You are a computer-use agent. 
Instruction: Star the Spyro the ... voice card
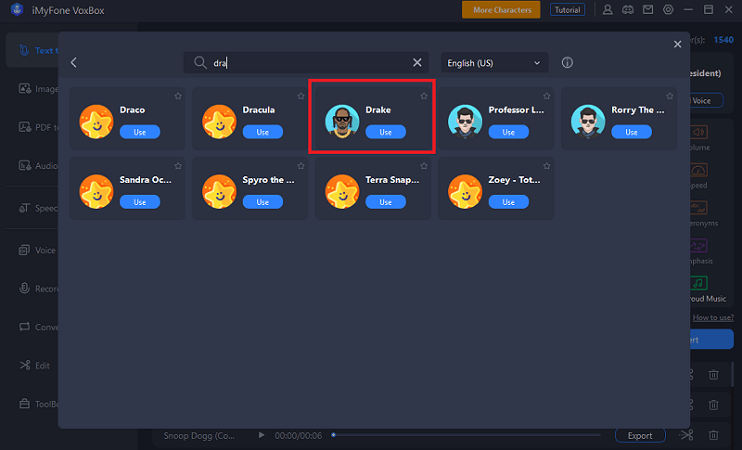[x=301, y=166]
